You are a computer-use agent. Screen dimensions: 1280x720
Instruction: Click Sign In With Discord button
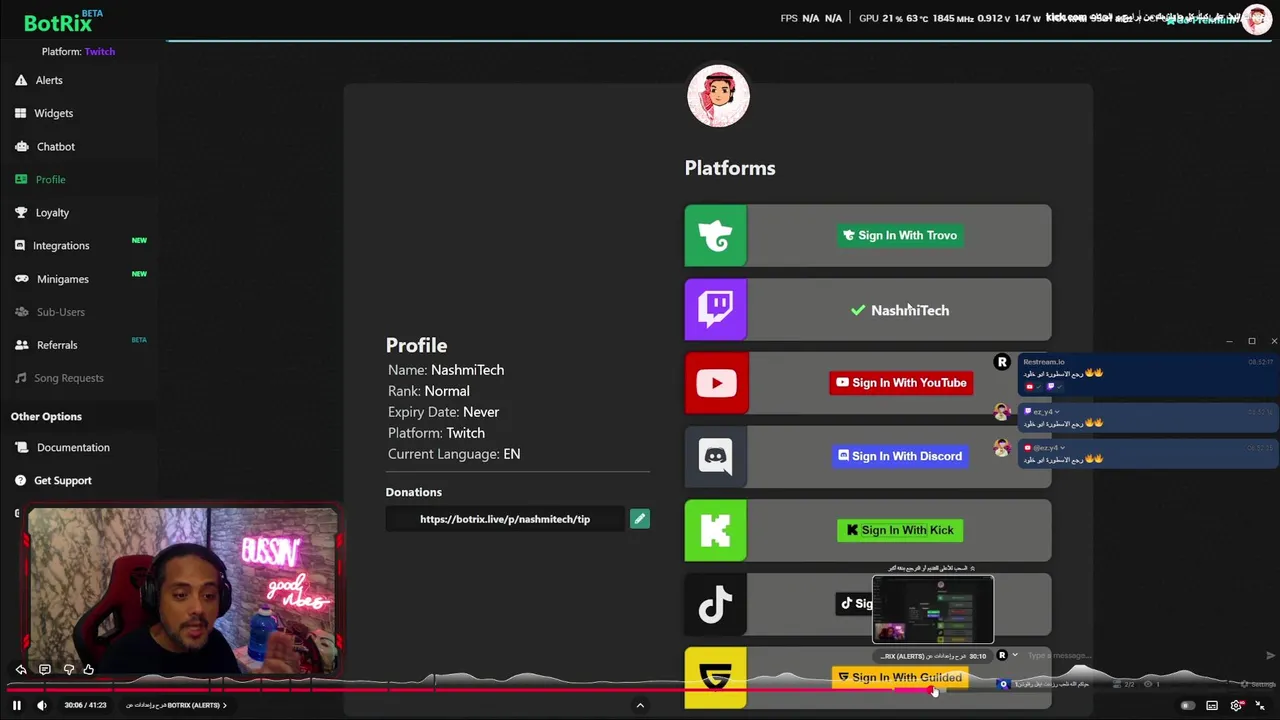pyautogui.click(x=899, y=456)
